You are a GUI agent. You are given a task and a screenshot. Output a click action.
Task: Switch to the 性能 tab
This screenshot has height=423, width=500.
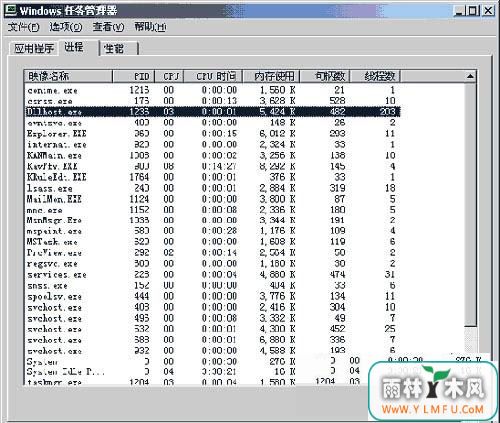(x=118, y=49)
